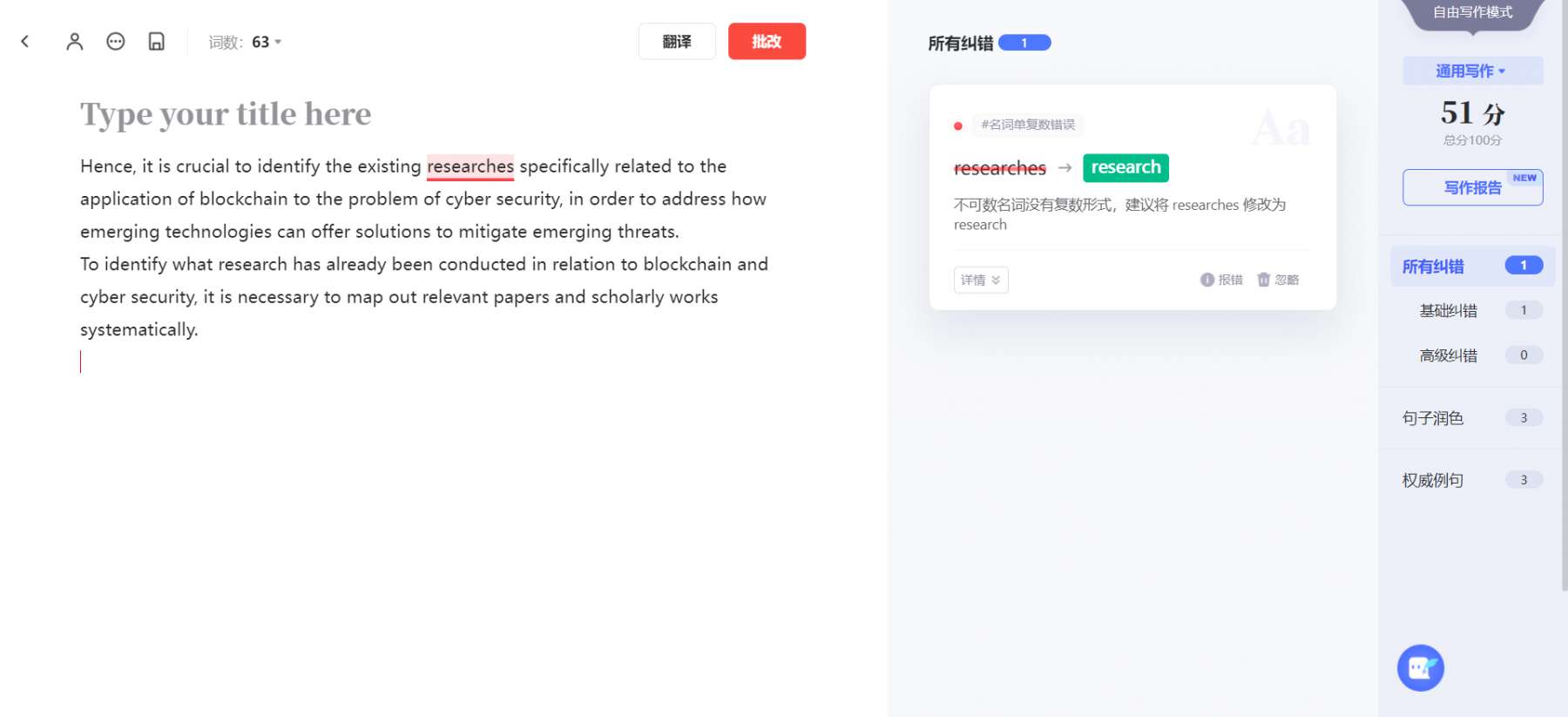Expand 详情 details of the correction
1568x717 pixels.
click(981, 280)
